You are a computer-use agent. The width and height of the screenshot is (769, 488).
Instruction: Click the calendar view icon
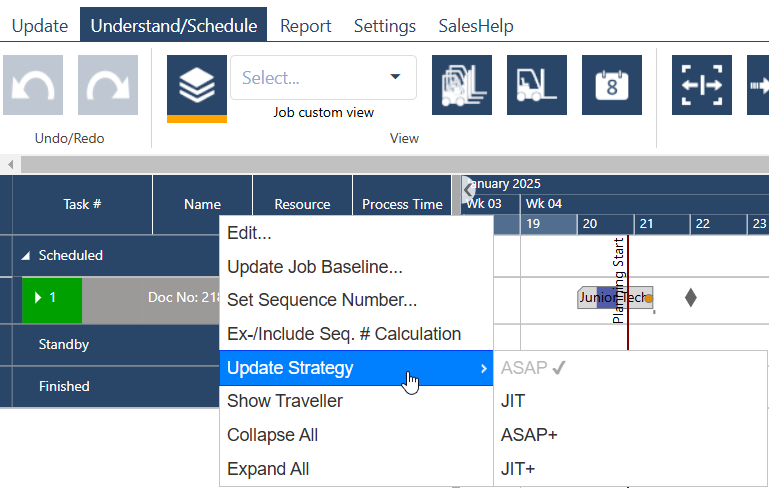pyautogui.click(x=612, y=85)
